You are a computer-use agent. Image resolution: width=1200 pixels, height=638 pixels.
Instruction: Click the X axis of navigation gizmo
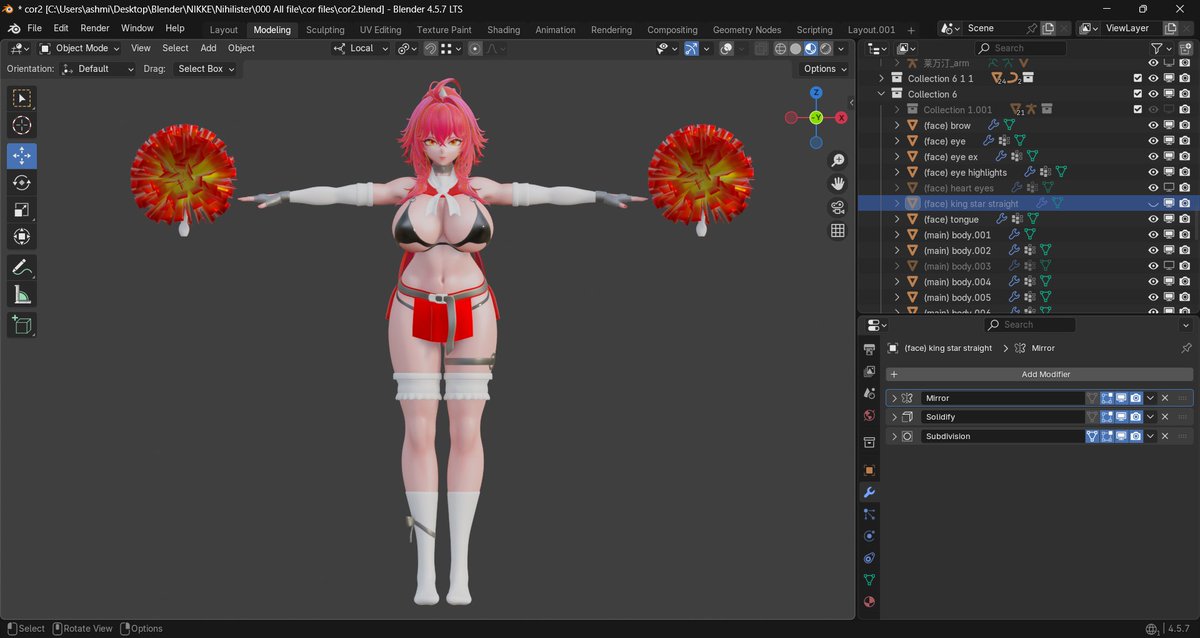coord(841,117)
